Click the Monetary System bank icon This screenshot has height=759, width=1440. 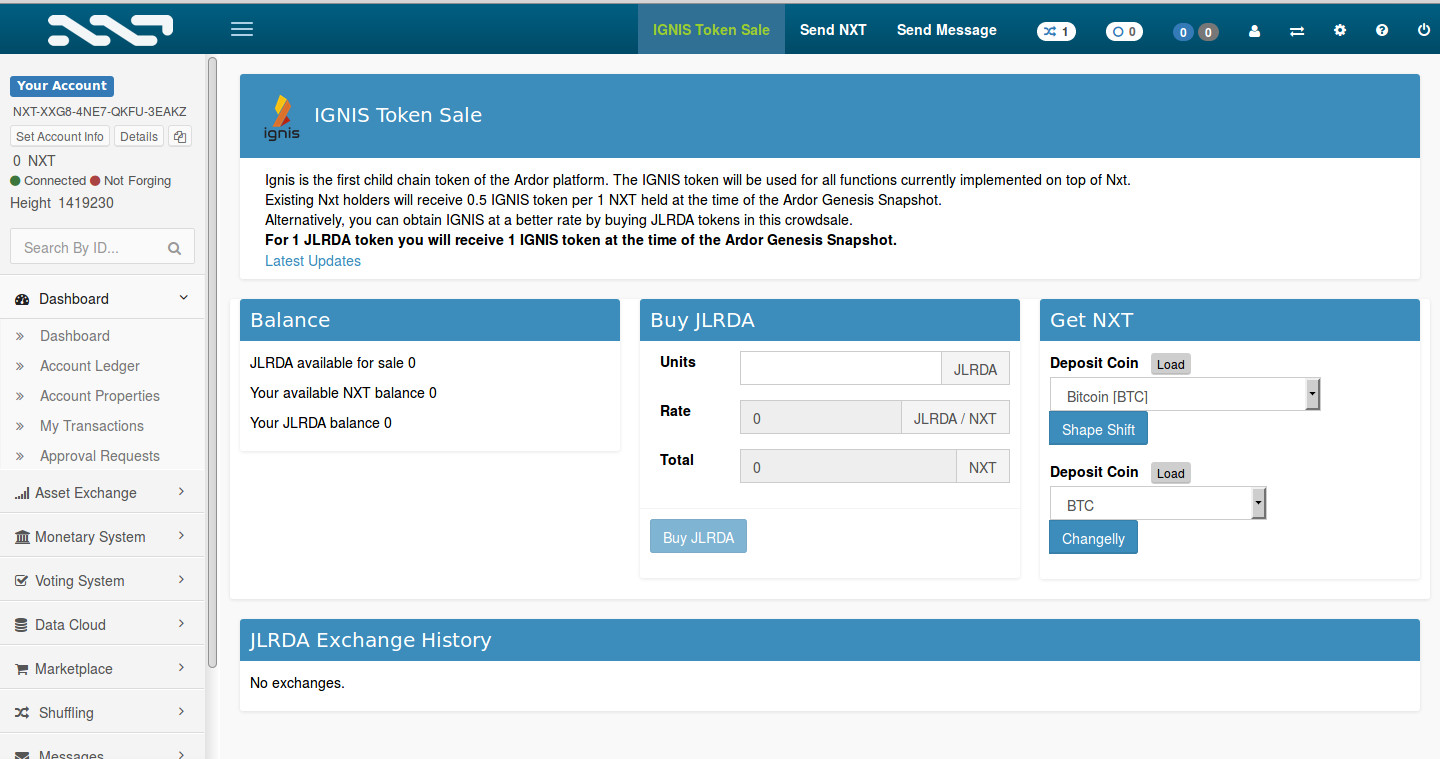pos(22,537)
